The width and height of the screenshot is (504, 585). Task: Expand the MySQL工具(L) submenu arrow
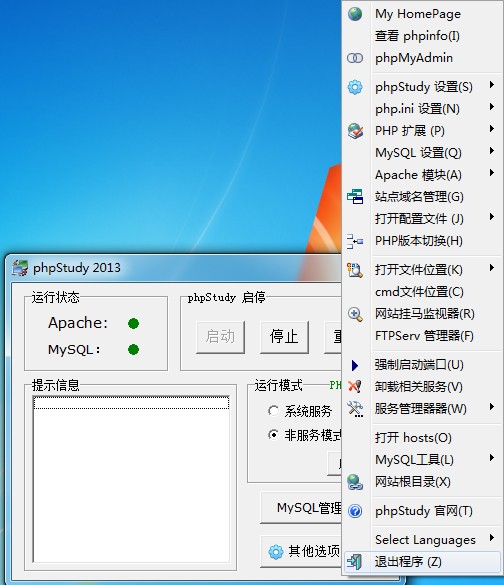pyautogui.click(x=492, y=458)
